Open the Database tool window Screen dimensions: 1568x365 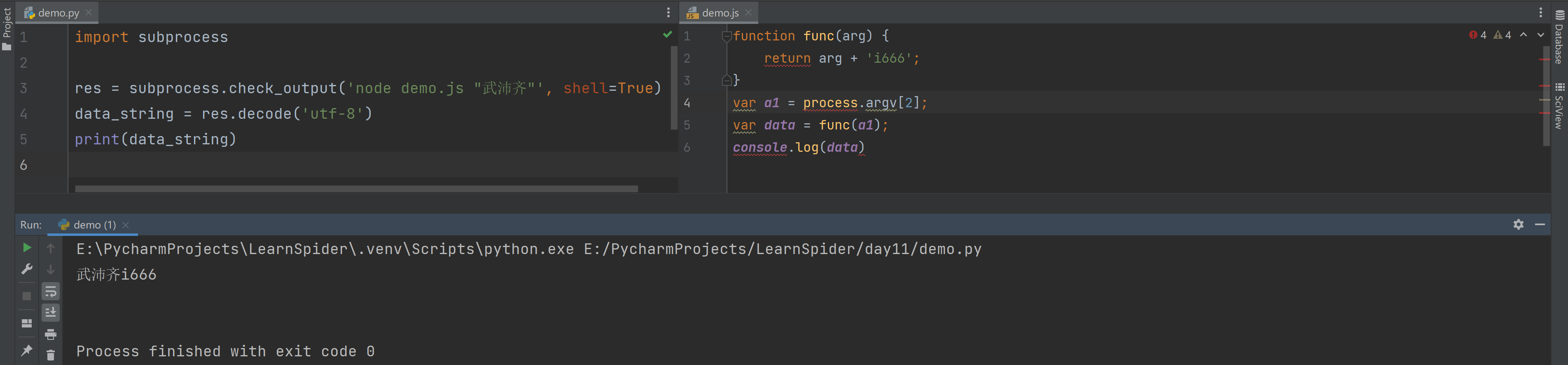coord(1559,37)
